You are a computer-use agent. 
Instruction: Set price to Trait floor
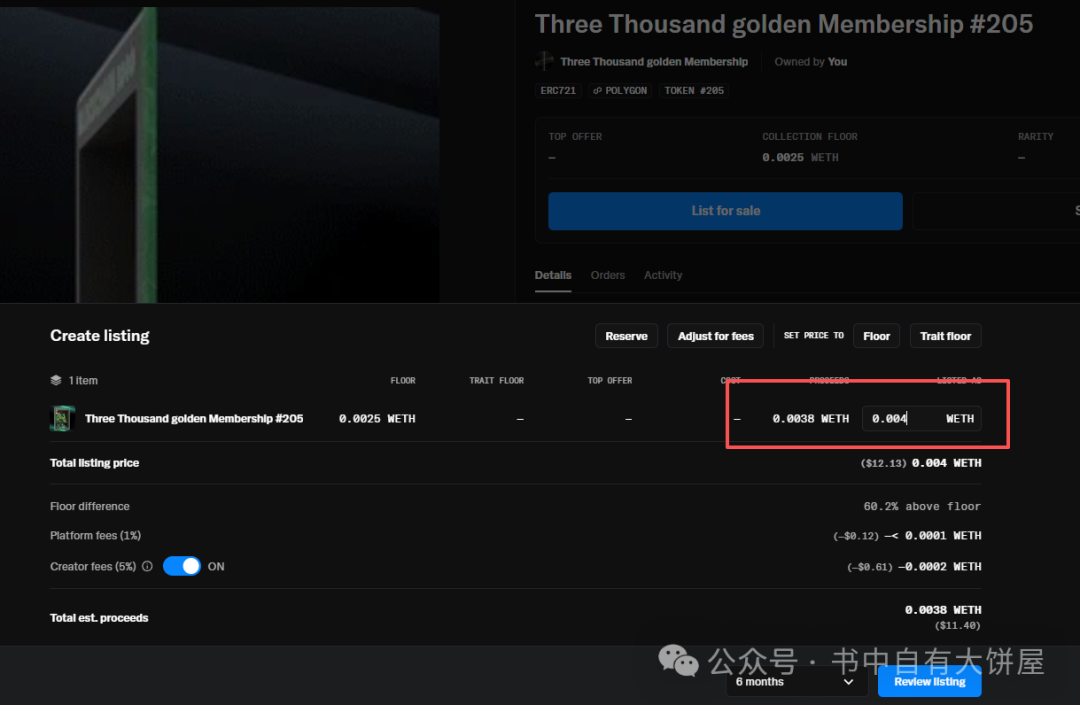click(945, 336)
